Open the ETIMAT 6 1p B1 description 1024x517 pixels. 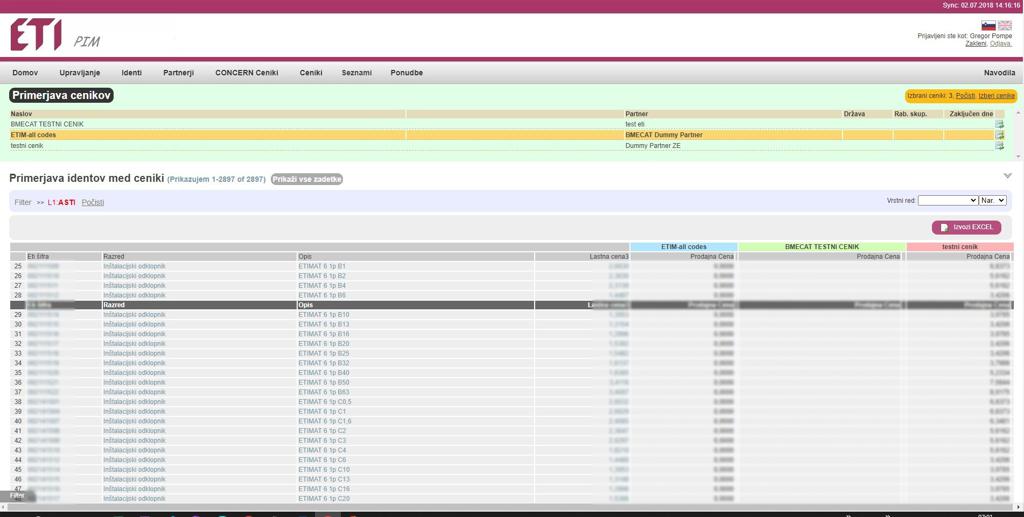[322, 266]
